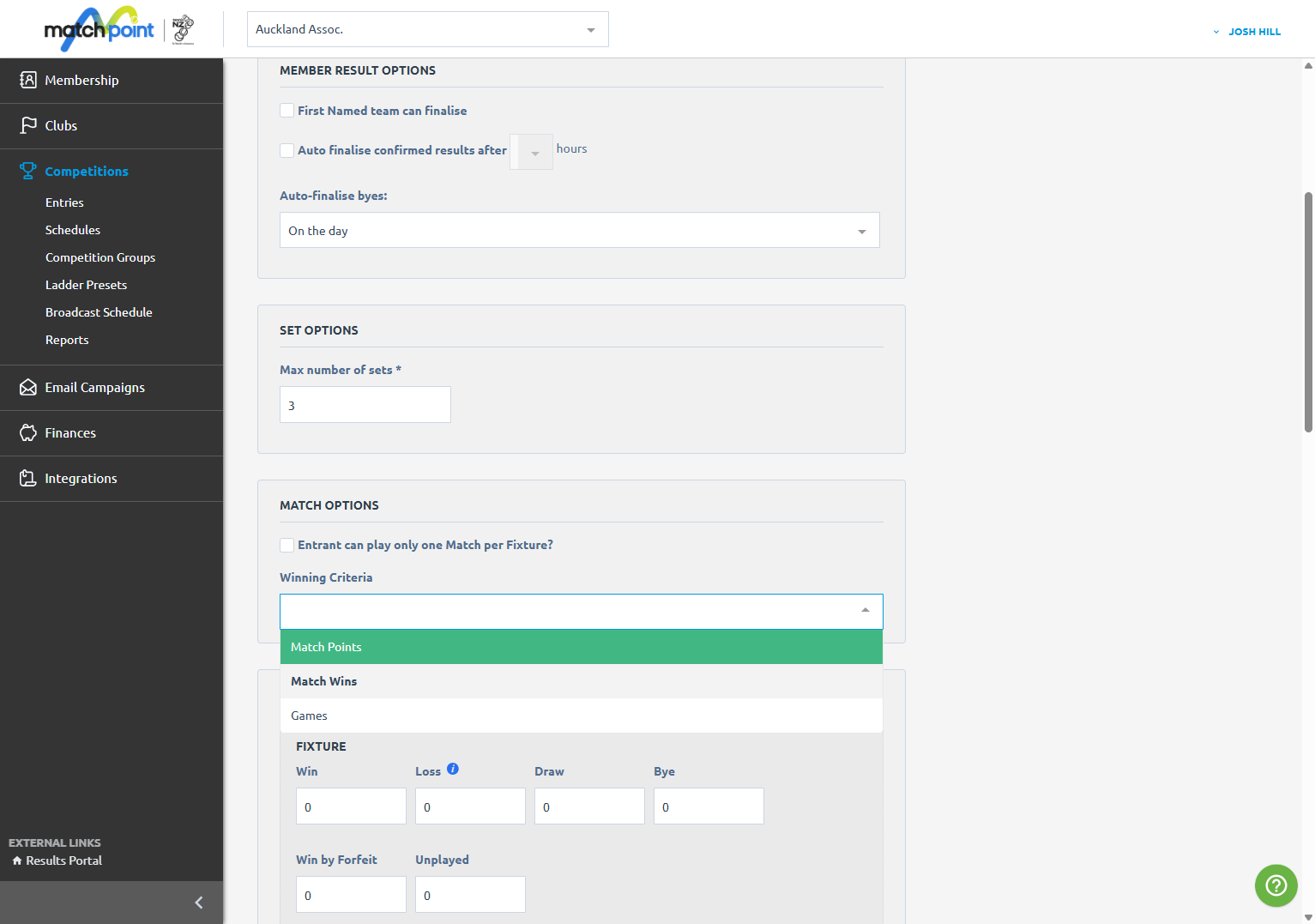The width and height of the screenshot is (1315, 924).
Task: Click the scrollbar up arrow
Action: (1308, 65)
